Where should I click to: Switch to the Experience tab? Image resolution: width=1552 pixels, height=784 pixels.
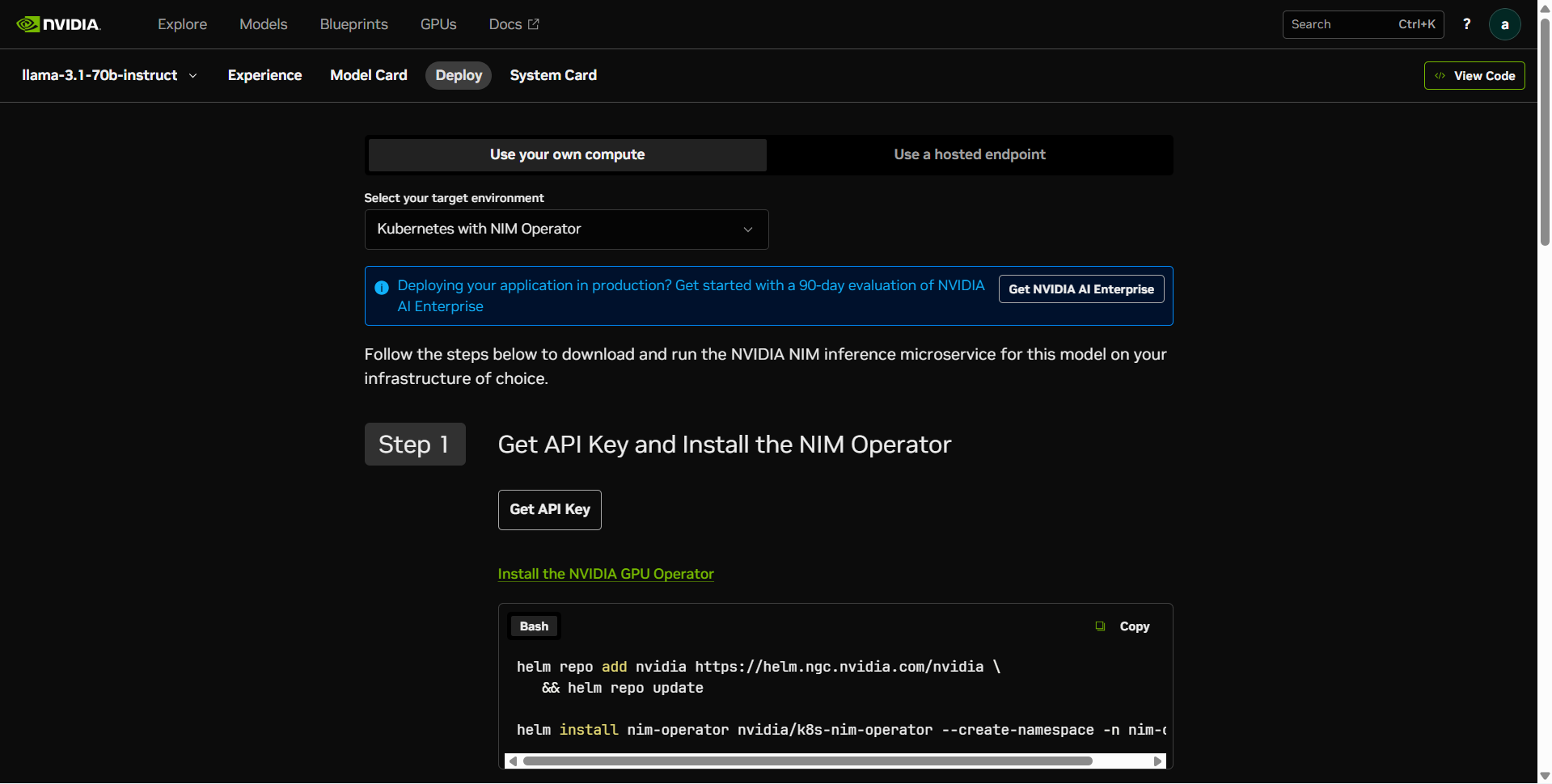264,75
